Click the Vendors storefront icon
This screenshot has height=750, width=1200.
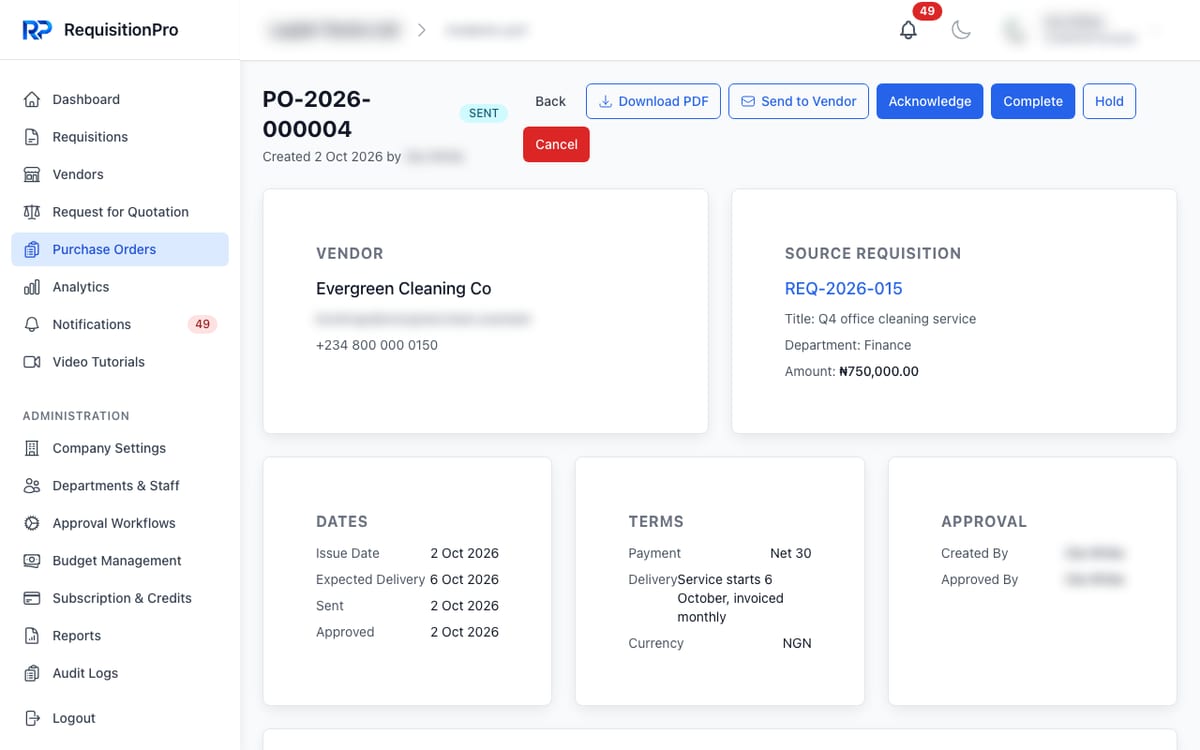[32, 174]
